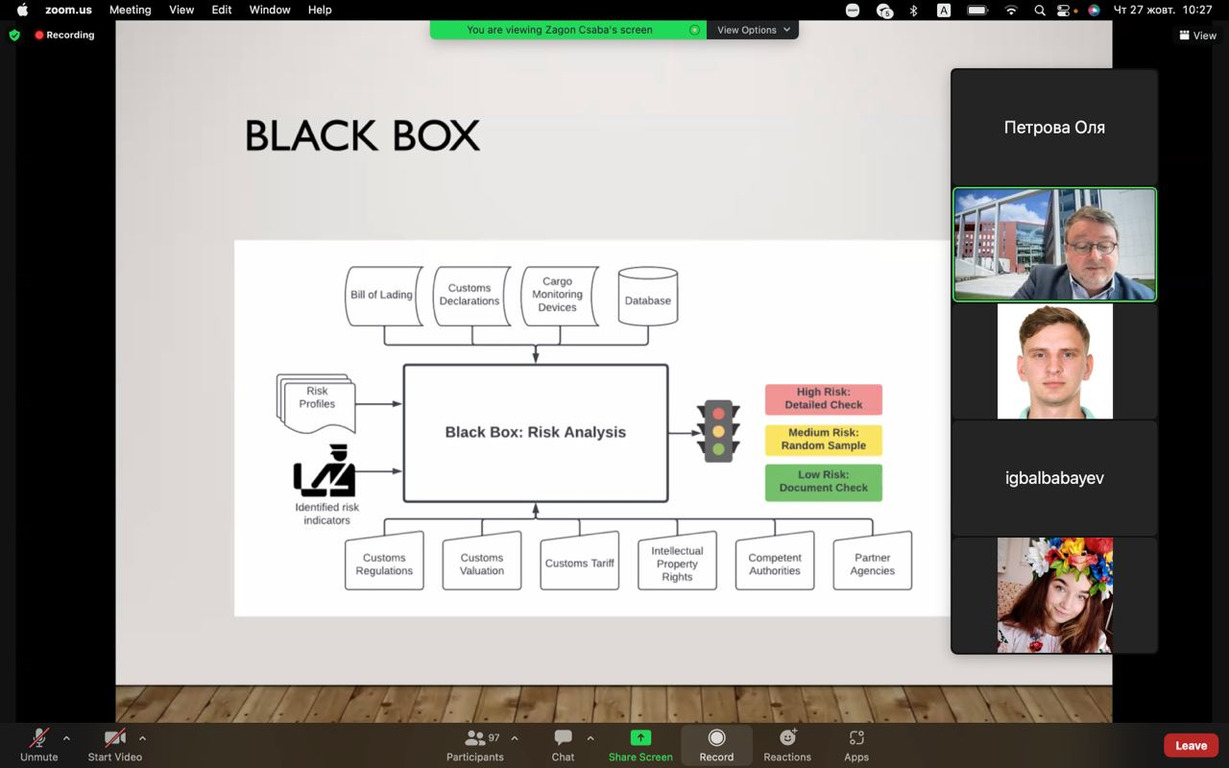Click the 'Partner Agencies' box
The height and width of the screenshot is (768, 1229).
872,561
